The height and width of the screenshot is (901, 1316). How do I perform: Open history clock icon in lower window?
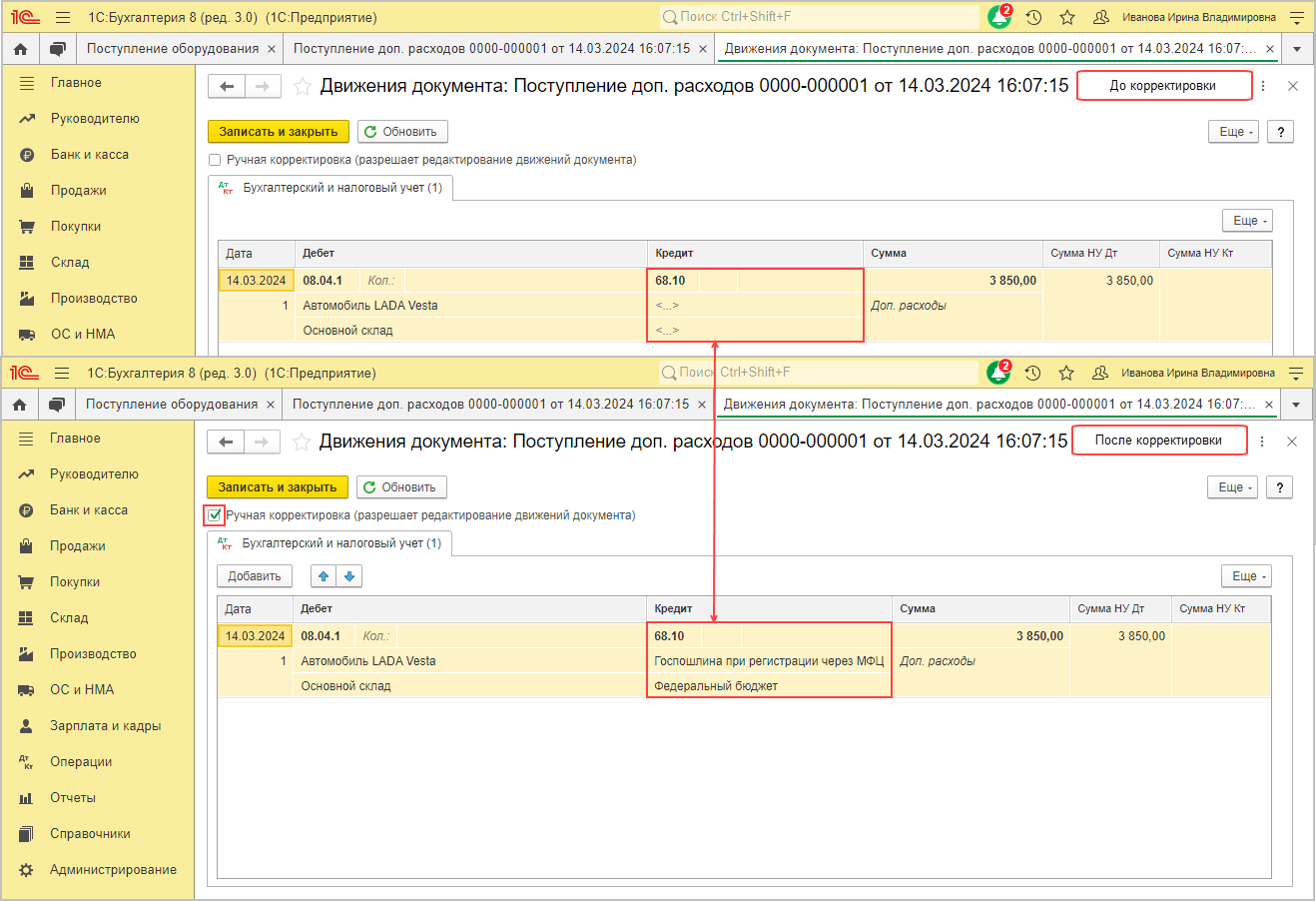[1032, 374]
